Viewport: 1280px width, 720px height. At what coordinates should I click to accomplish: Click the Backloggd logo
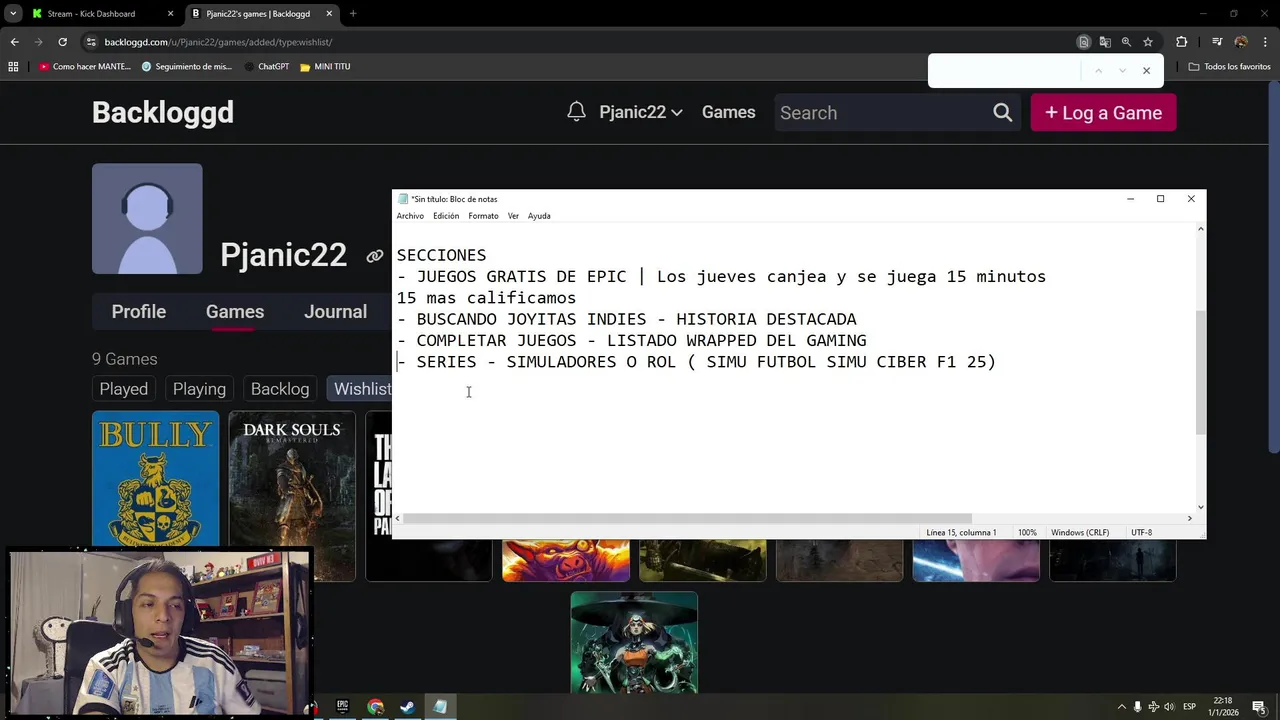(x=163, y=112)
